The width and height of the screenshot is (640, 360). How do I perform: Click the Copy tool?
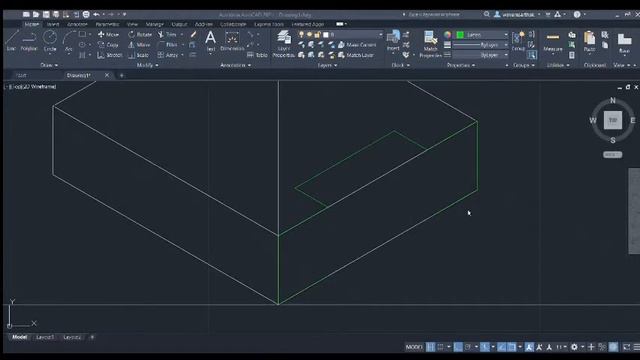pyautogui.click(x=108, y=44)
